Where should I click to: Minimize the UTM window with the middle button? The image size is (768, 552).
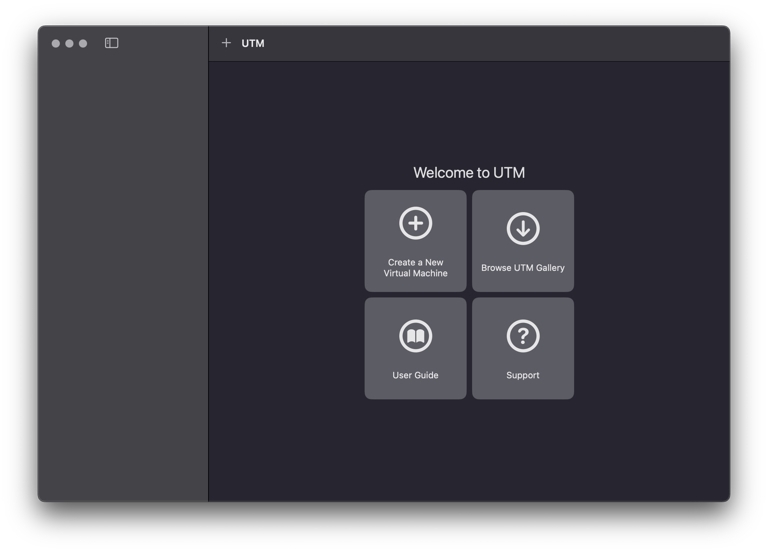tap(69, 43)
